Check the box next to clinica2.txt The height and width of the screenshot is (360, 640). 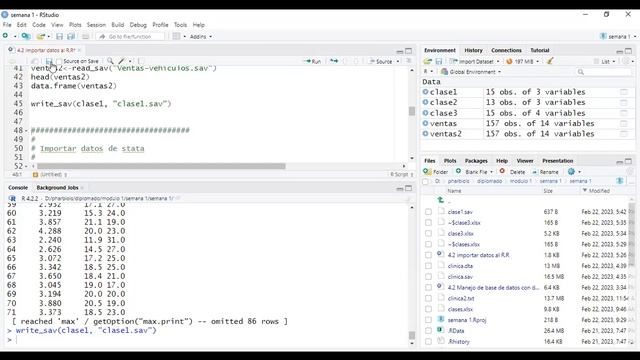pos(428,298)
